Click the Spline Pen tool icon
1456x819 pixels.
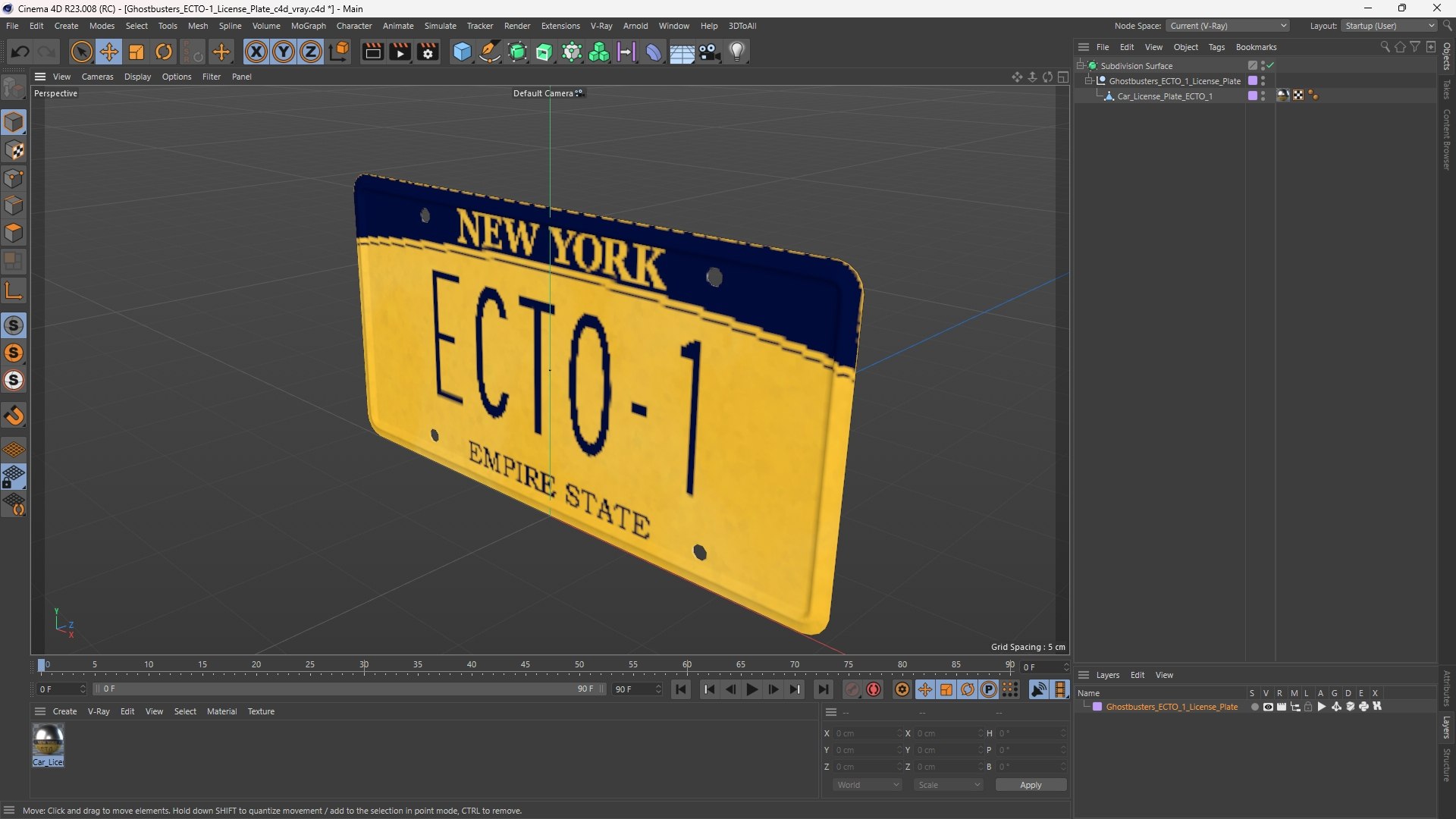[490, 52]
